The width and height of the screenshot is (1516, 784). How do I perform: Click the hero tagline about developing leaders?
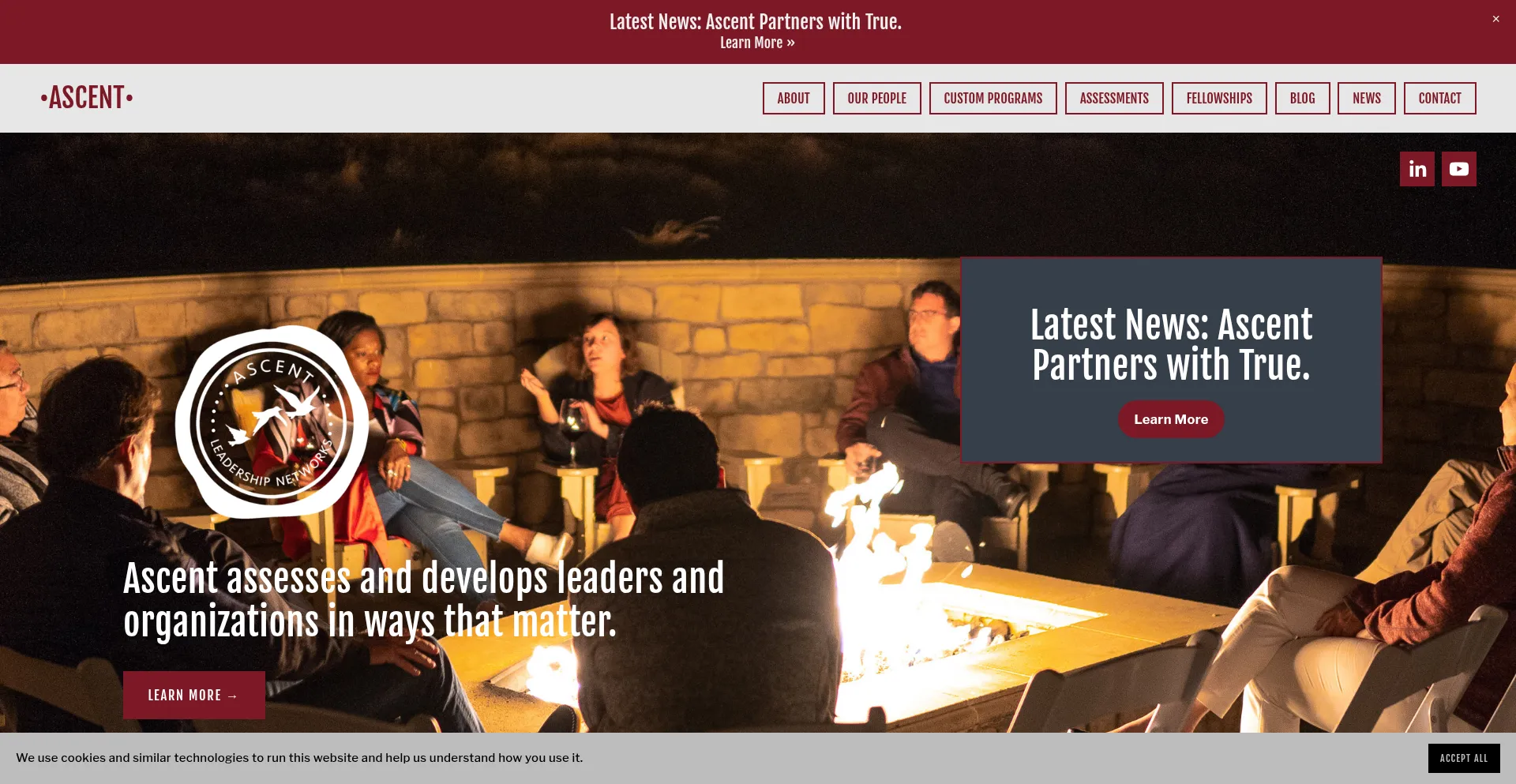point(423,599)
